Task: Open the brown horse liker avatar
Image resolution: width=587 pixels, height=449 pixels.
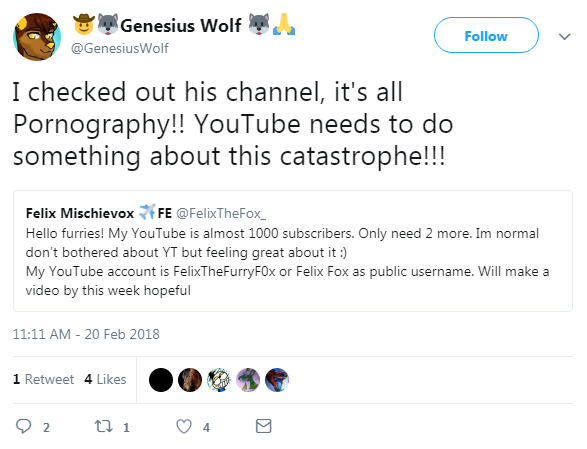Action: click(x=190, y=380)
